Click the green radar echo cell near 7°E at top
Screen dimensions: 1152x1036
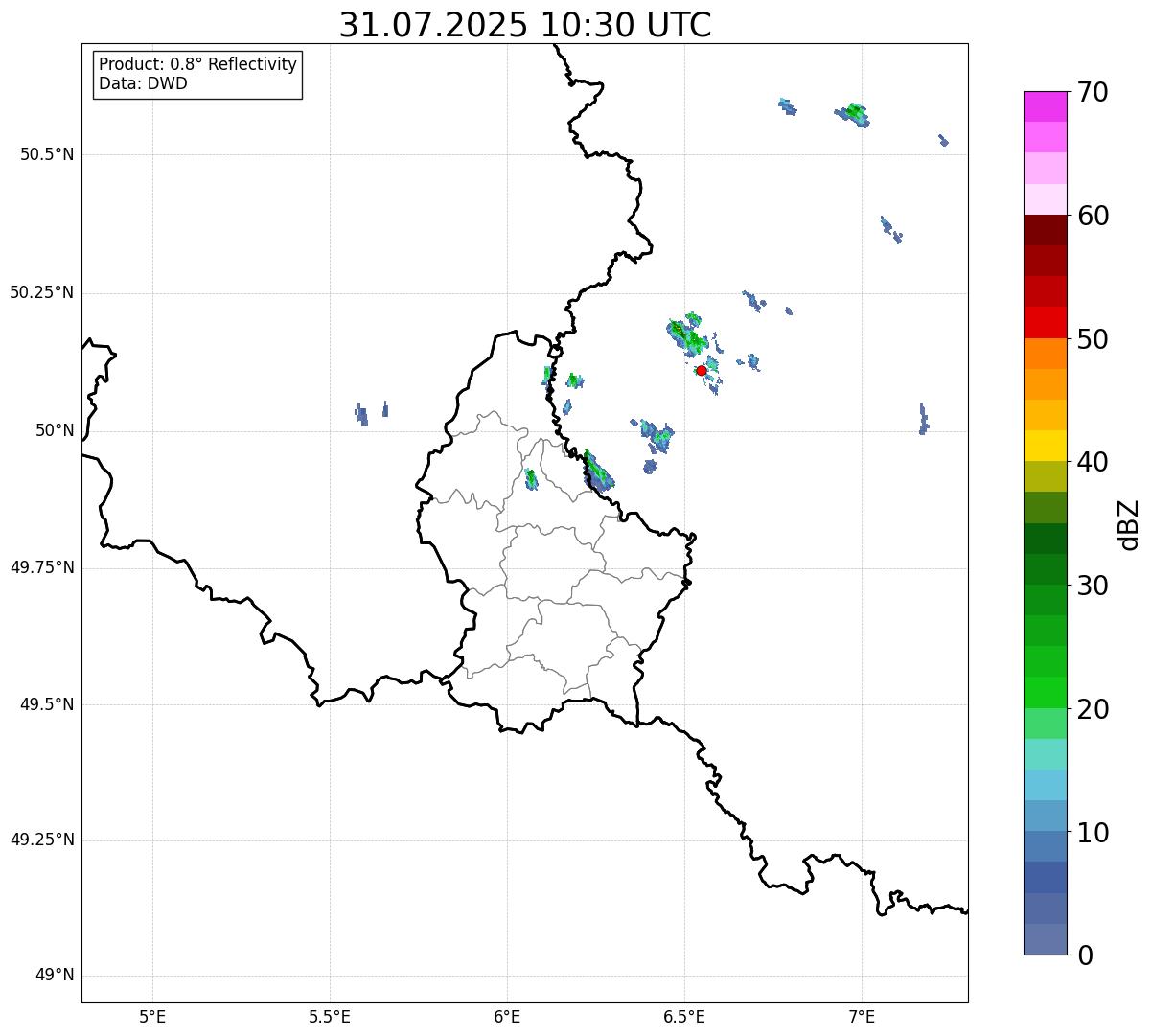click(x=853, y=115)
